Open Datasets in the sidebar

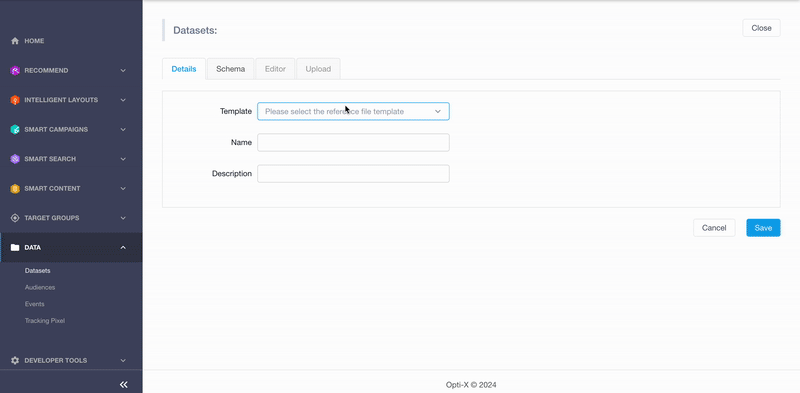tap(37, 271)
